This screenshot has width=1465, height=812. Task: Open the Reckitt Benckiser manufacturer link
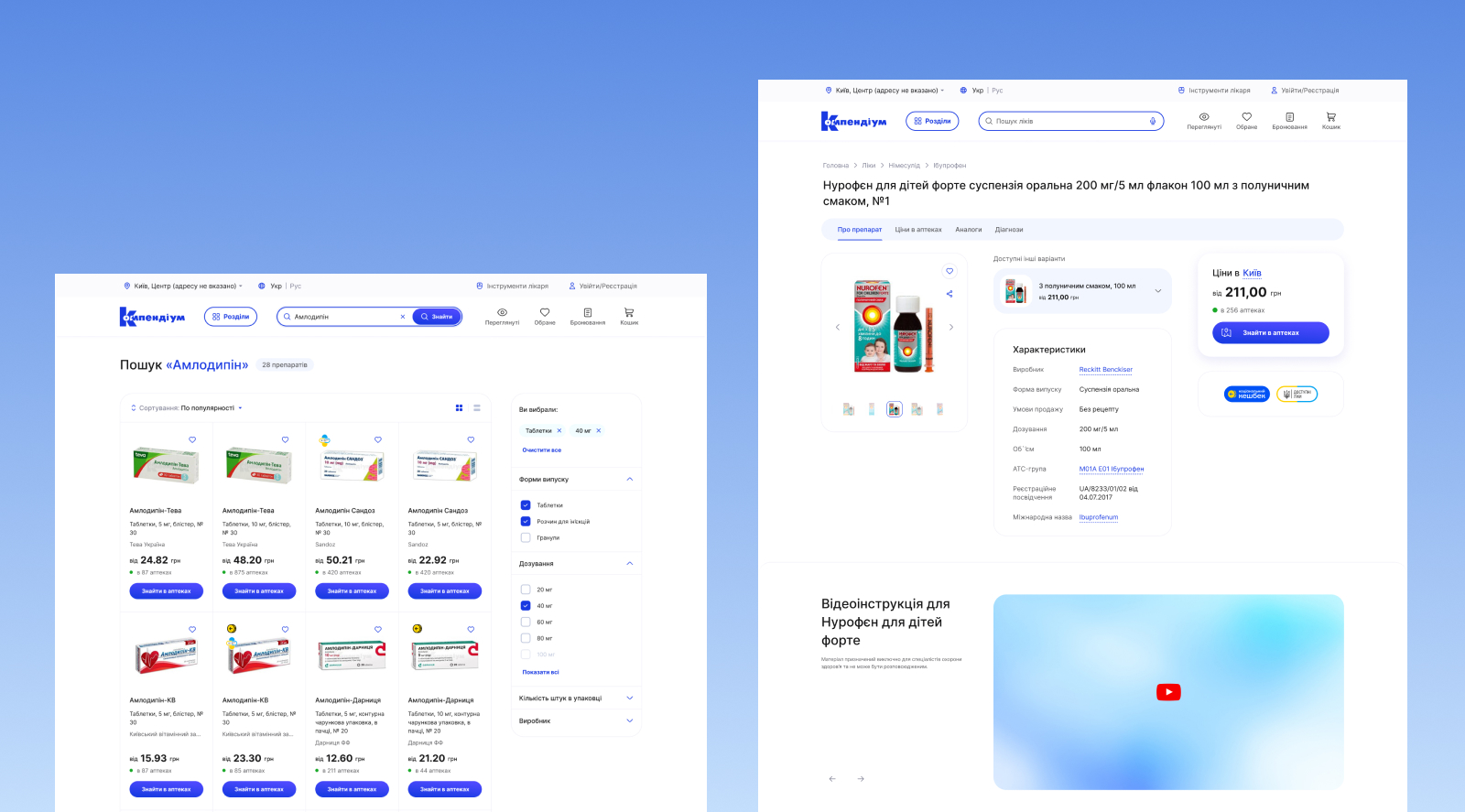(1106, 370)
